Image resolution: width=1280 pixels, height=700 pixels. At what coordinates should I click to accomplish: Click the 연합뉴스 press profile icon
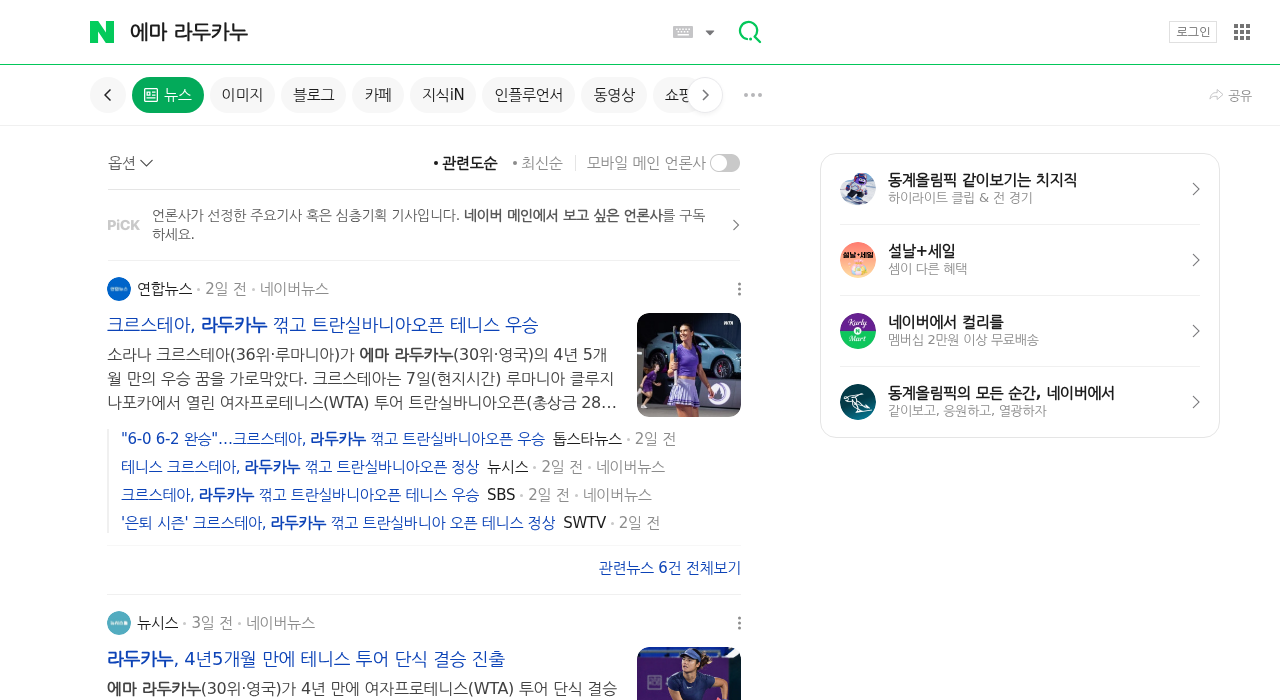118,288
